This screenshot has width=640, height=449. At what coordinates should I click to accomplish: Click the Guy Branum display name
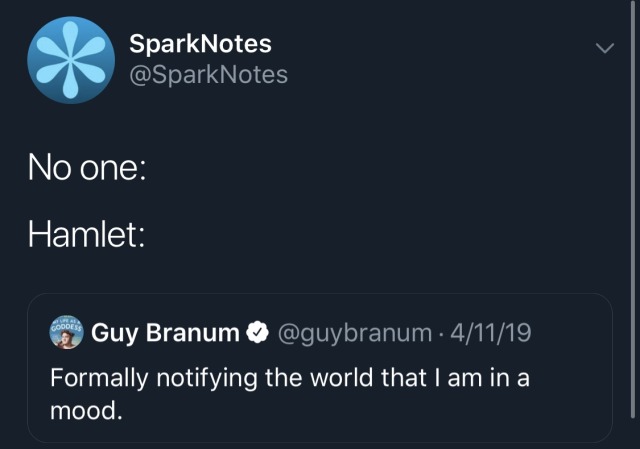pyautogui.click(x=165, y=333)
